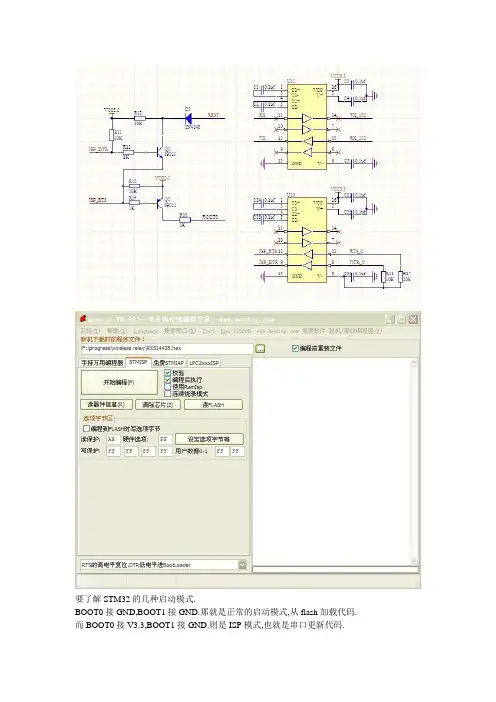Click the 开始编程(P) button
Image resolution: width=496 pixels, height=702 pixels.
119,383
